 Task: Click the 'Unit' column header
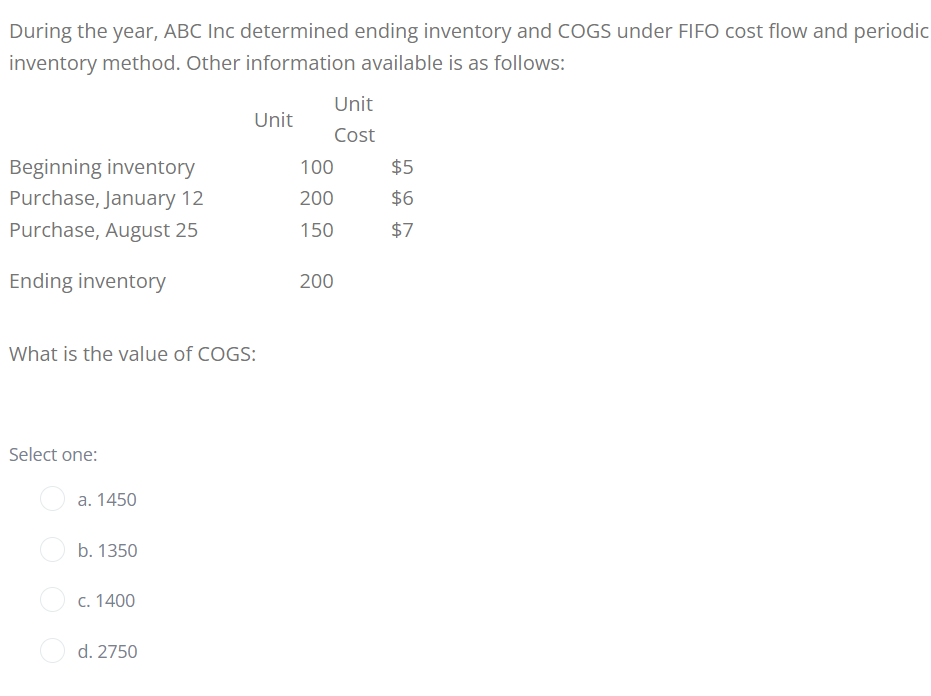coord(274,119)
